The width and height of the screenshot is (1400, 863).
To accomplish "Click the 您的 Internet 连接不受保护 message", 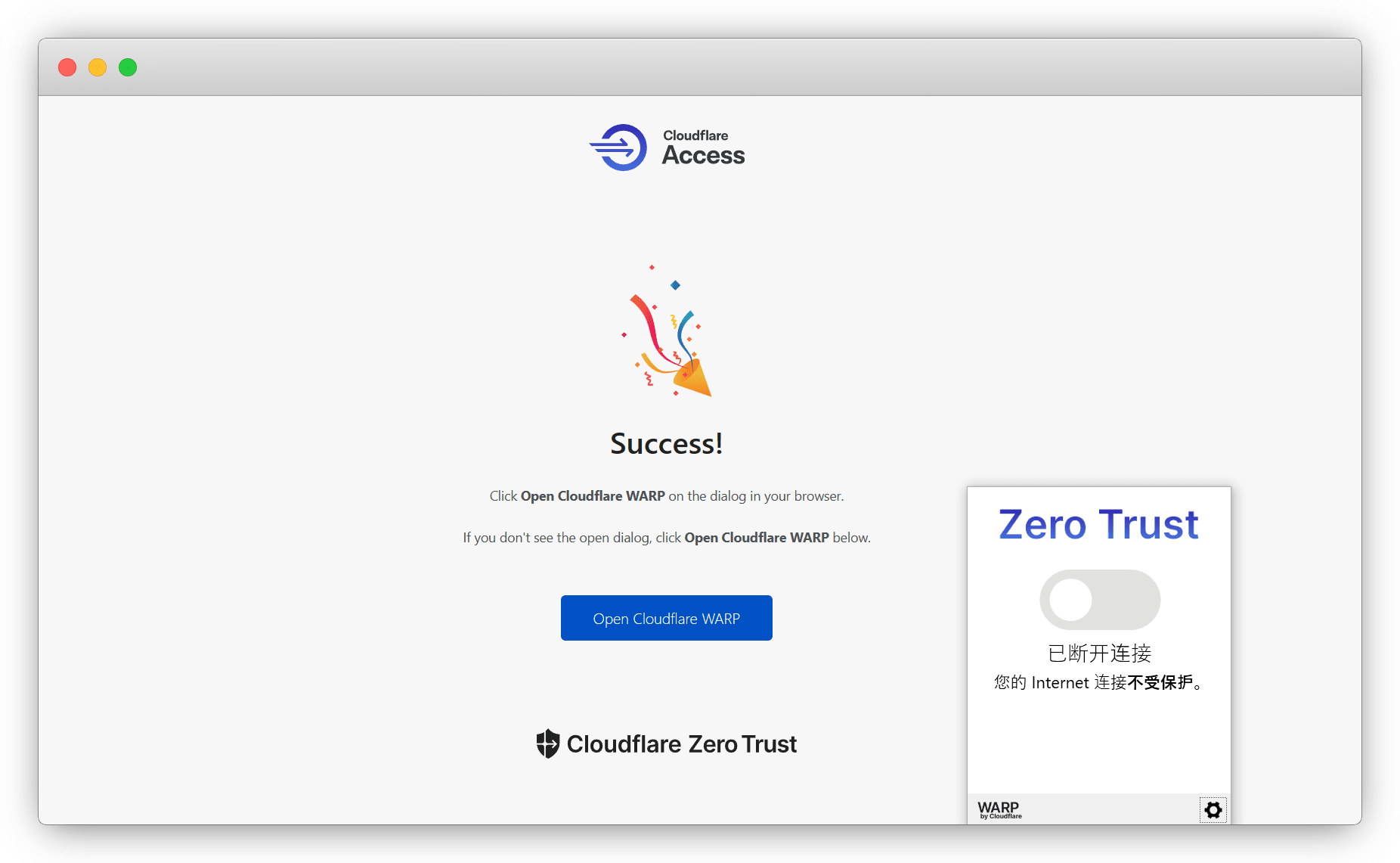I will pos(1099,682).
